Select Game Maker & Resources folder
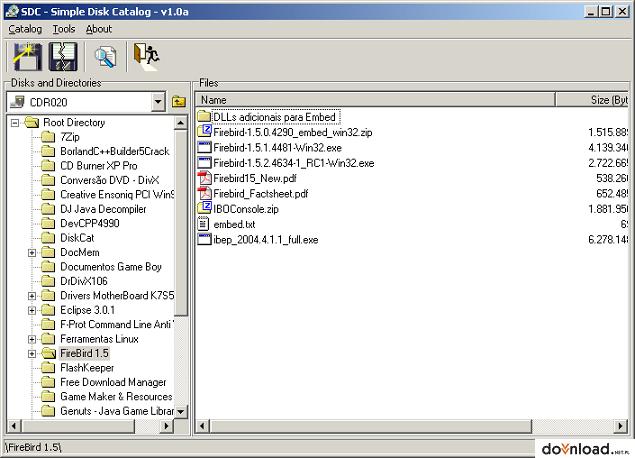 click(116, 396)
